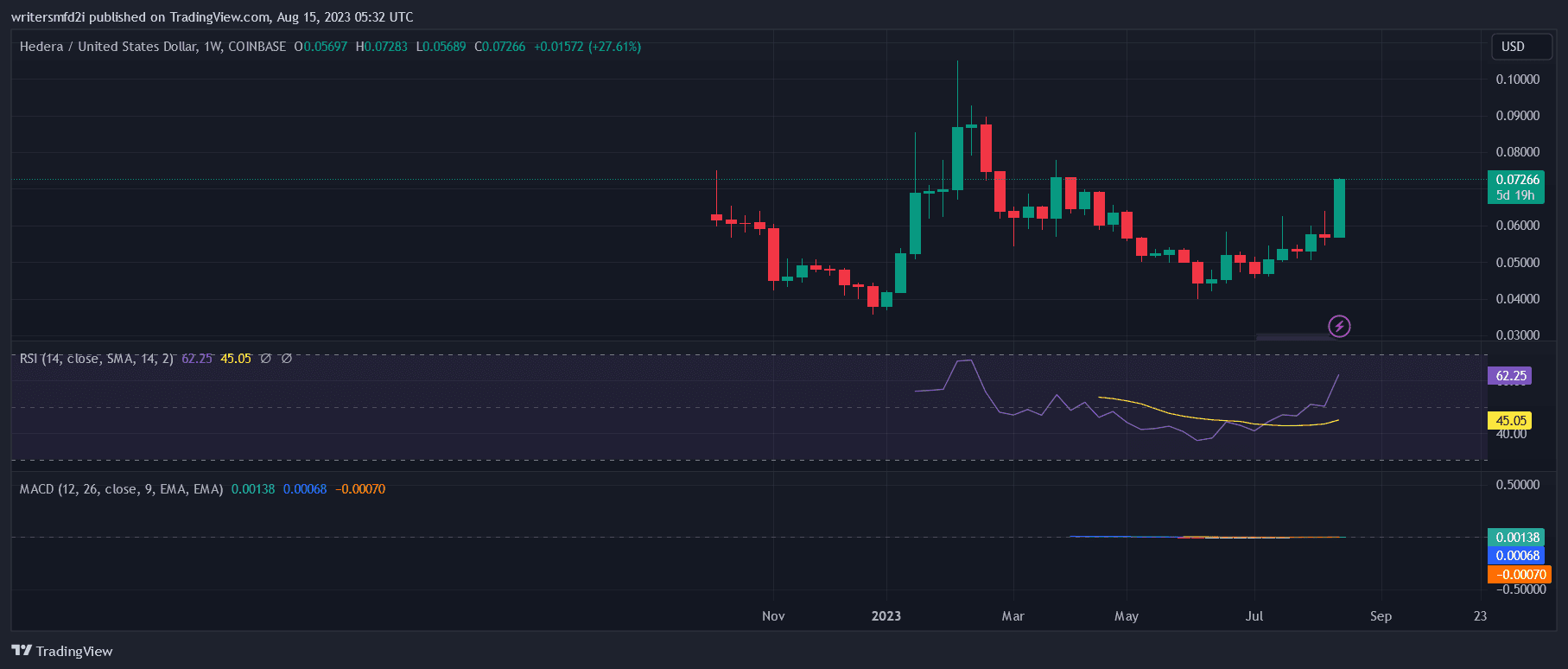The width and height of the screenshot is (1568, 669).
Task: Click the yellow 45.05 RSI axis label
Action: [1510, 421]
